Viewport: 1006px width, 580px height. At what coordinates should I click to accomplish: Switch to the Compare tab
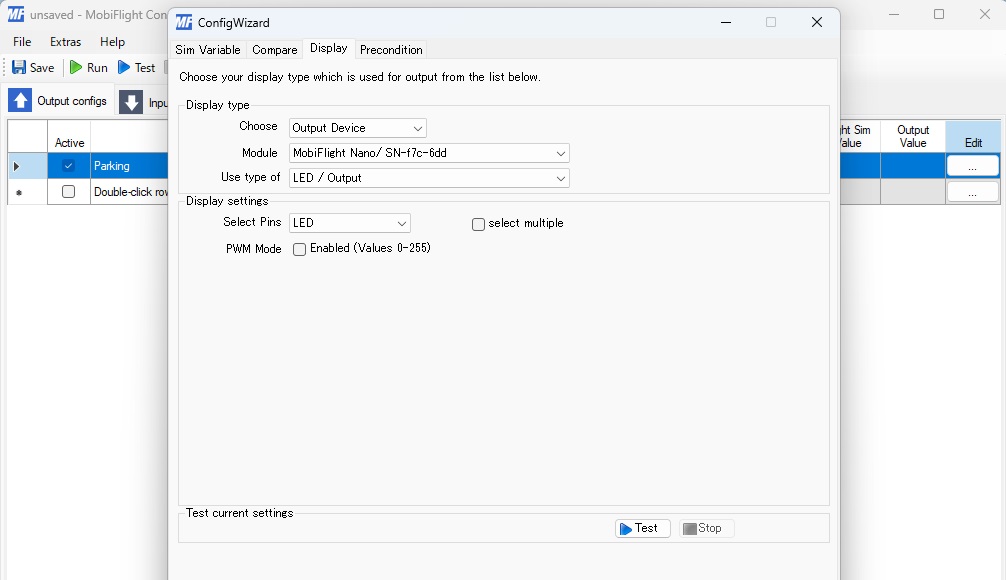click(275, 49)
